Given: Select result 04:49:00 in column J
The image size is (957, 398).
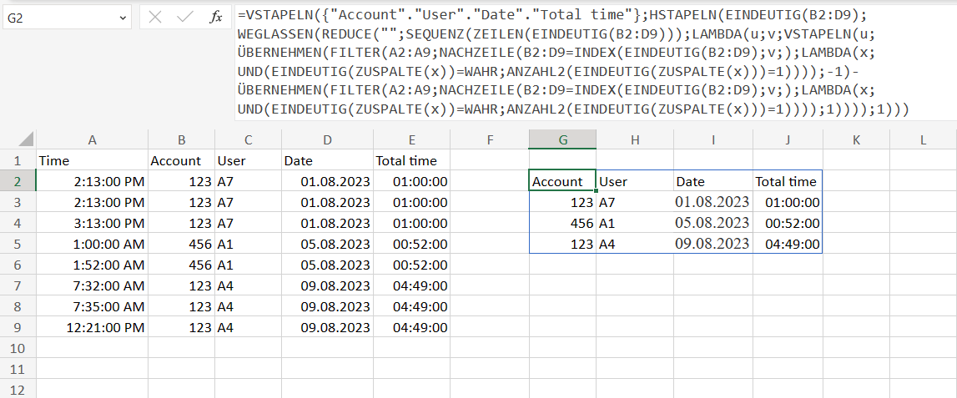Looking at the screenshot, I should pos(788,244).
